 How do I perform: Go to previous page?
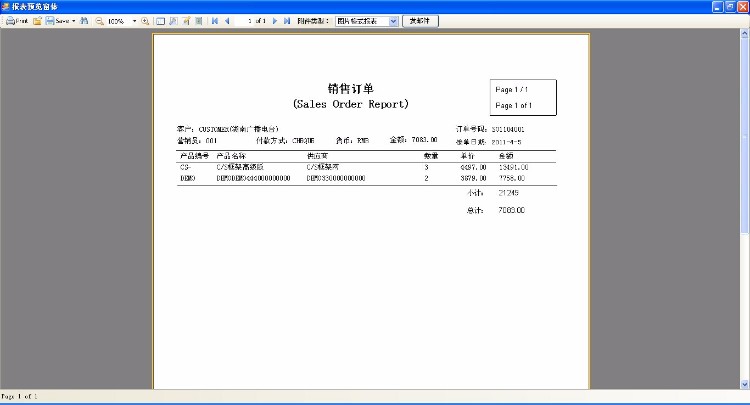tap(227, 20)
